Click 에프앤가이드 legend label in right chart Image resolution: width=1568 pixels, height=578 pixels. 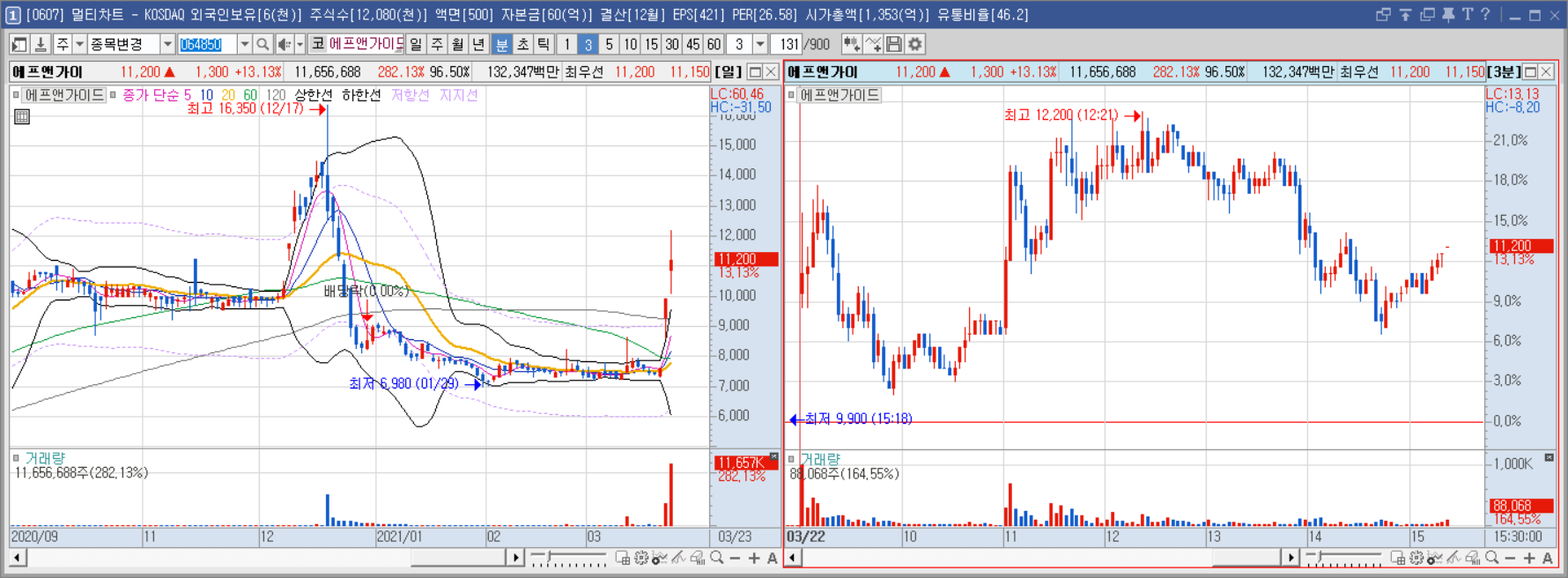coord(839,94)
